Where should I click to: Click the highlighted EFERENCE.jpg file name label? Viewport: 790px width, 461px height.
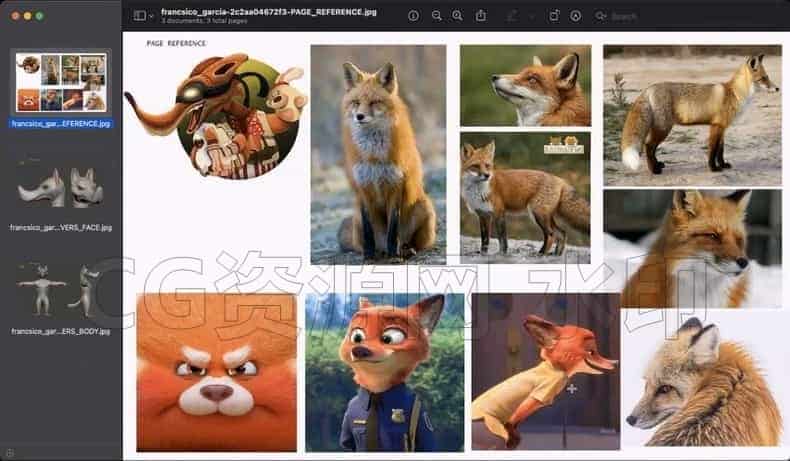61,123
